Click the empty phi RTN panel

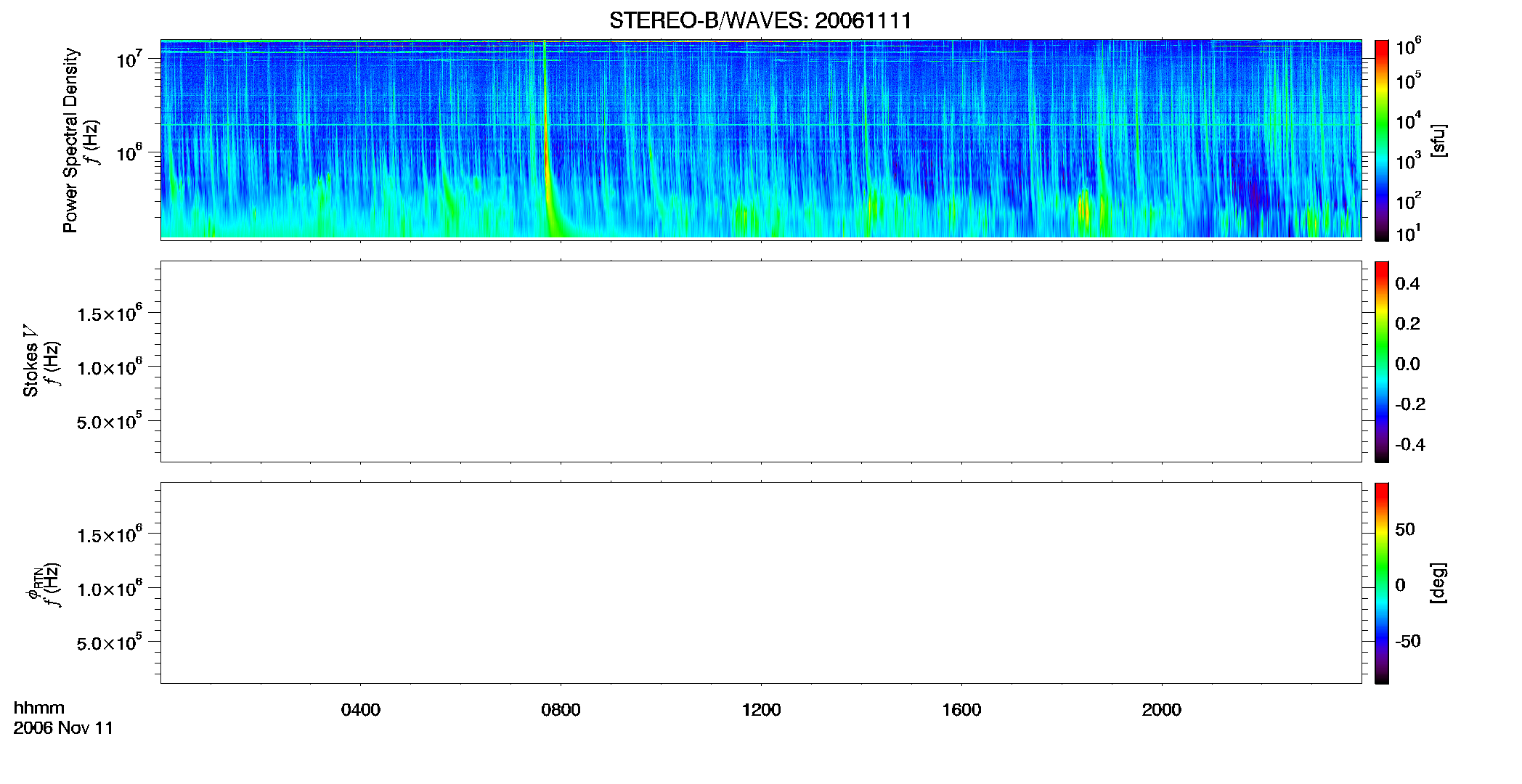tap(760, 583)
